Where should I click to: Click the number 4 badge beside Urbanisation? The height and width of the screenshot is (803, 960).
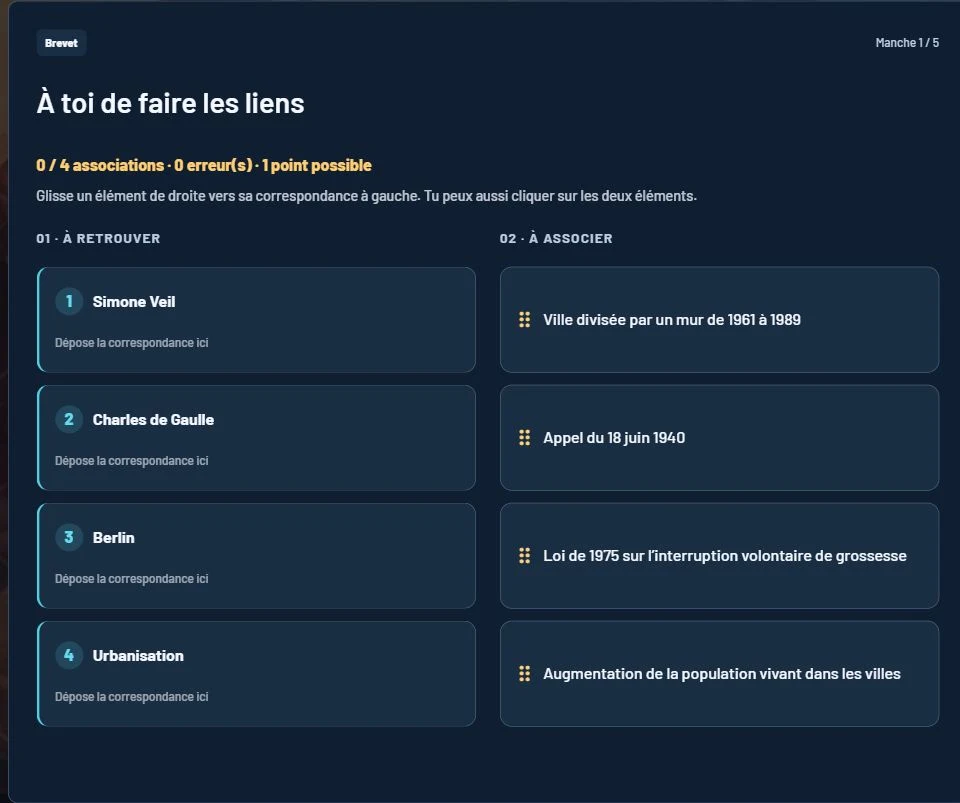pyautogui.click(x=69, y=655)
